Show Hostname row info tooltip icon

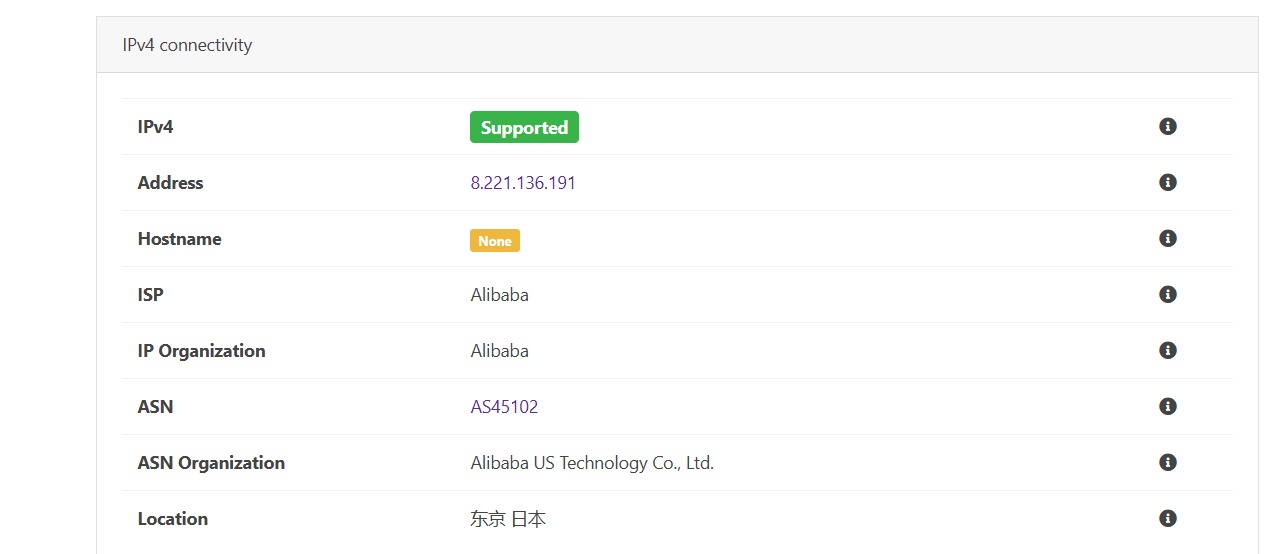point(1167,239)
